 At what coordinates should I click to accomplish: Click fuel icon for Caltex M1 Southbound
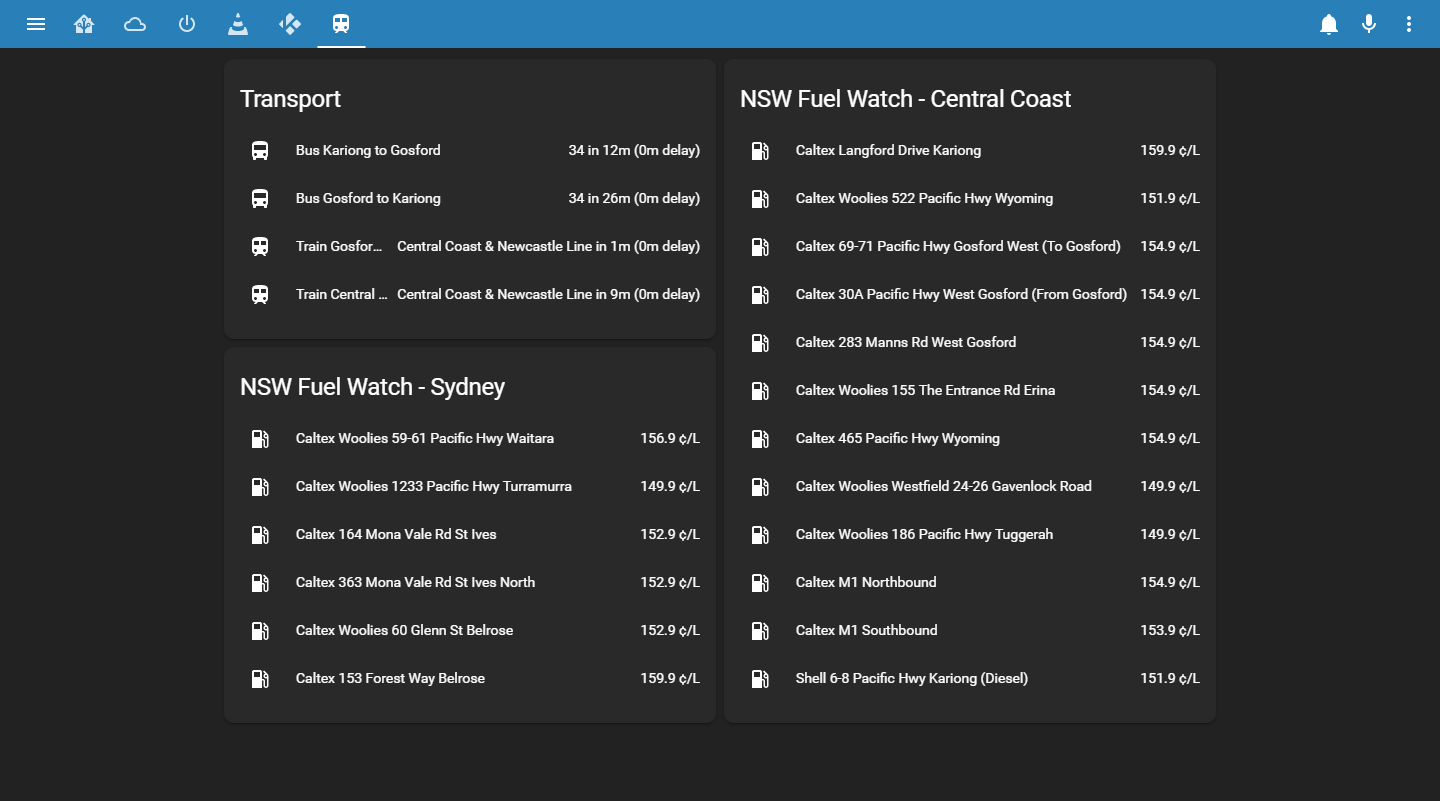[x=760, y=631]
